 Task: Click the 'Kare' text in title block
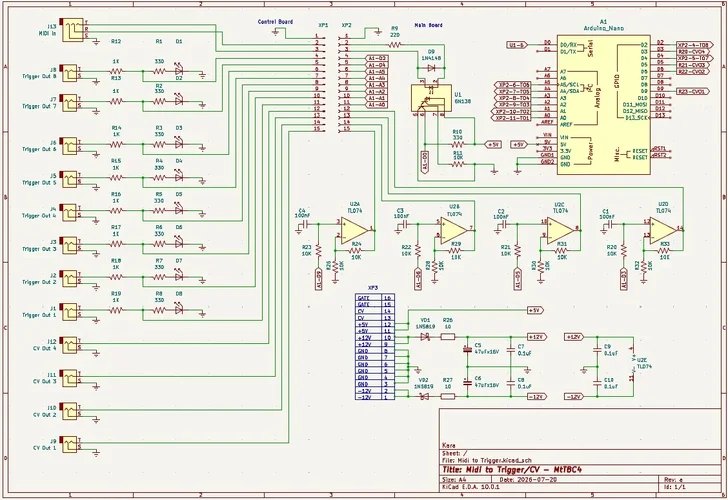click(448, 445)
